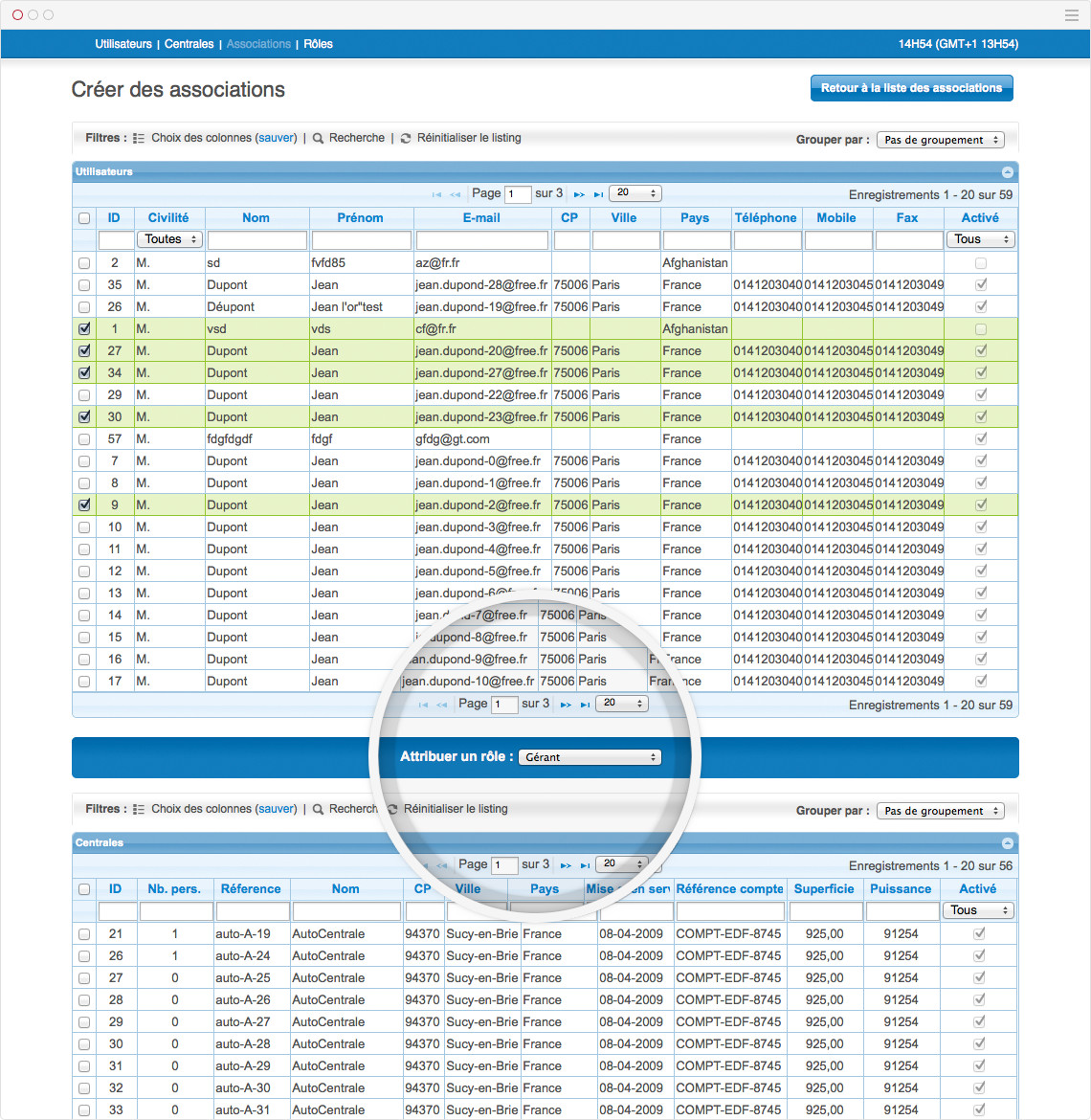Check the row checkbox for user ID 2
Screen dimensions: 1091x1120
pos(84,263)
